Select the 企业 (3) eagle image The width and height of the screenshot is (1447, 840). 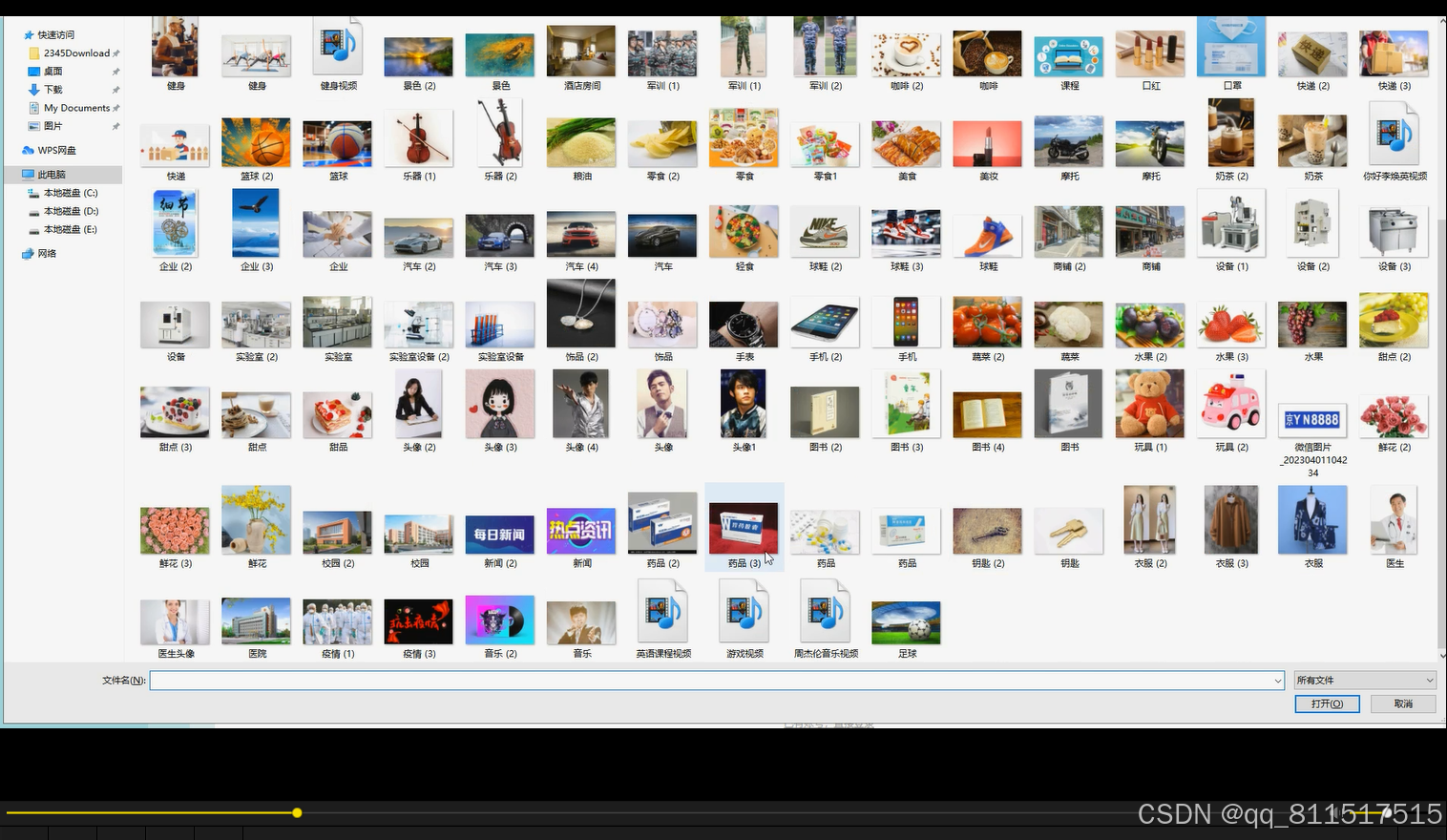[x=256, y=223]
